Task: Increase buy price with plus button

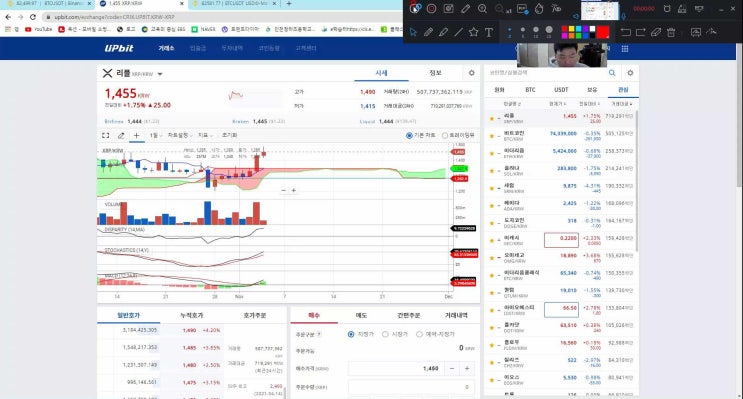Action: click(x=467, y=368)
